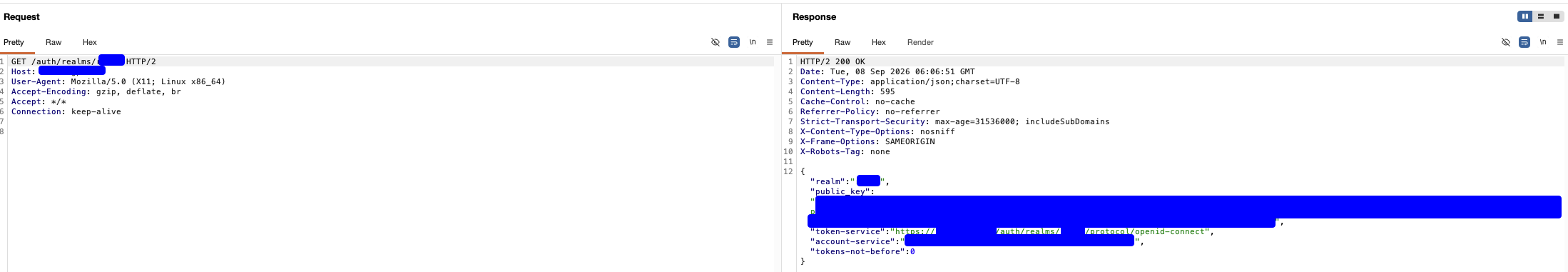Click the Request panel title
The width and height of the screenshot is (1568, 272).
tap(21, 16)
